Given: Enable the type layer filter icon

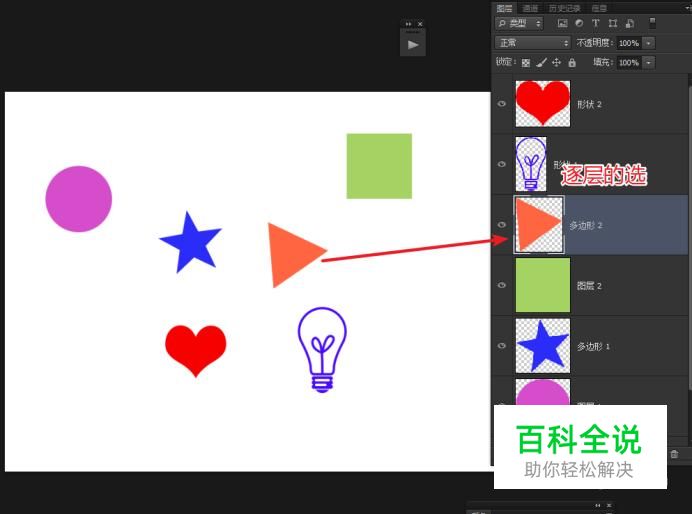Looking at the screenshot, I should (x=596, y=23).
